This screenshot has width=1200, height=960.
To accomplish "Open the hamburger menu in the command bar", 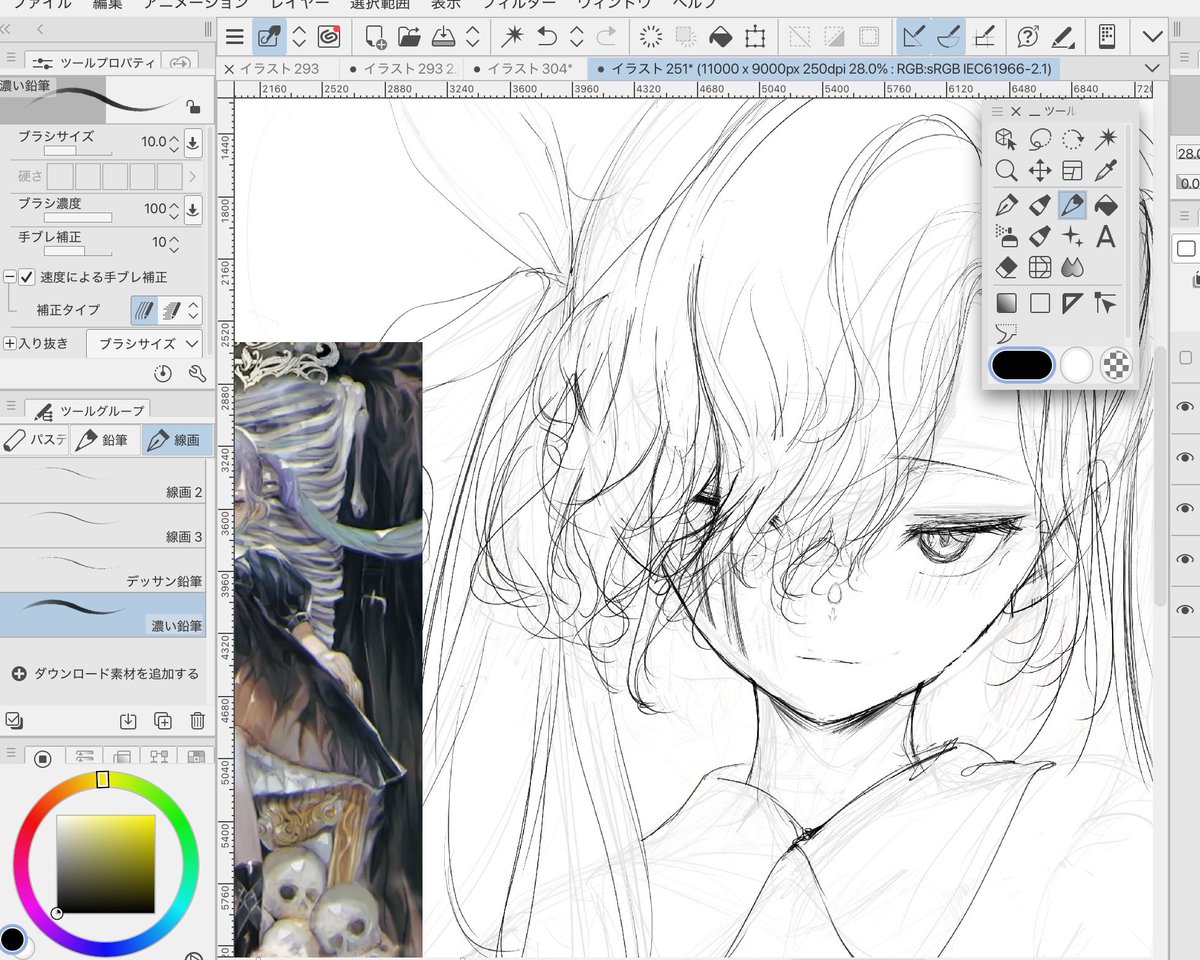I will tap(234, 37).
